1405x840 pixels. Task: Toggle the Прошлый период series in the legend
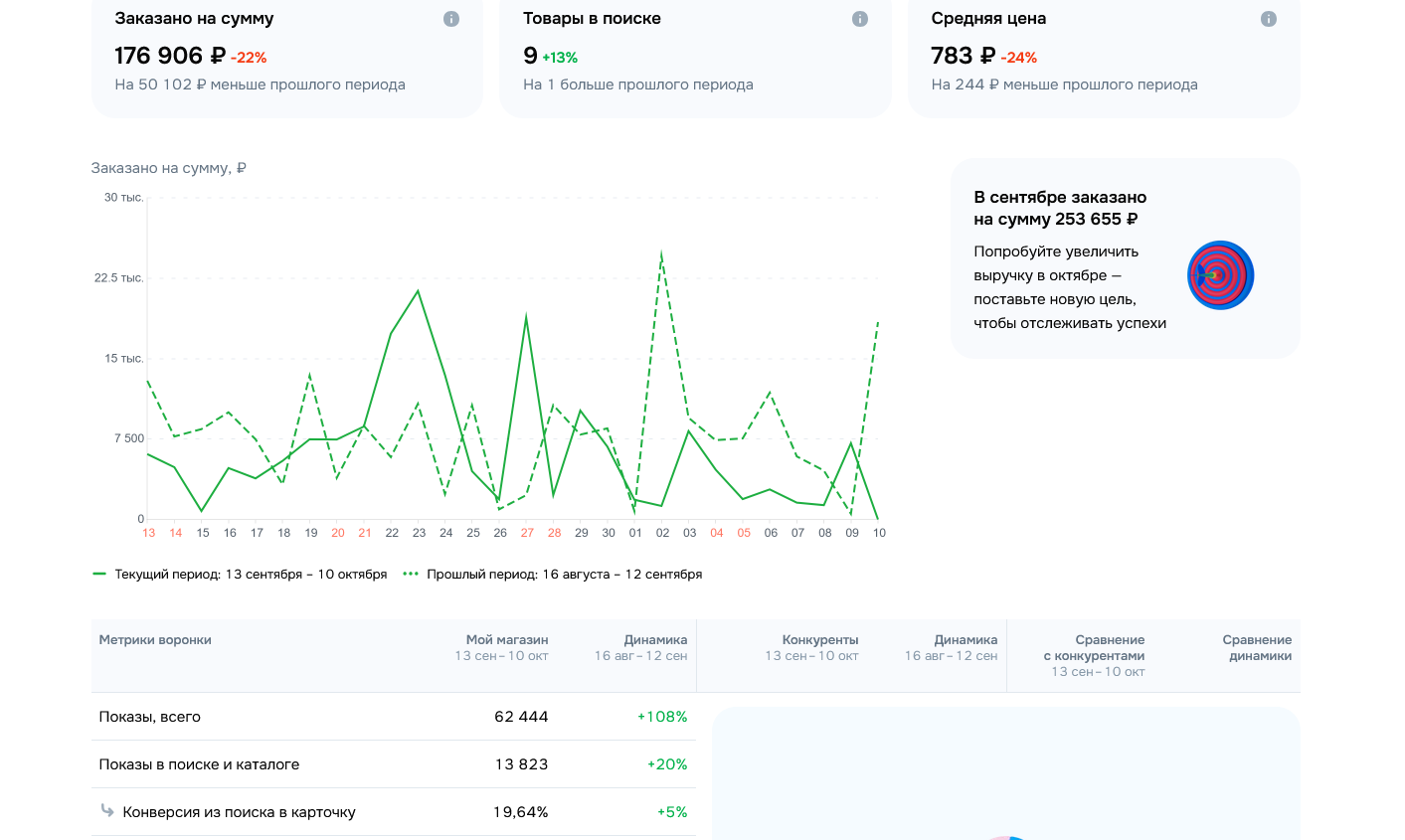click(x=564, y=575)
